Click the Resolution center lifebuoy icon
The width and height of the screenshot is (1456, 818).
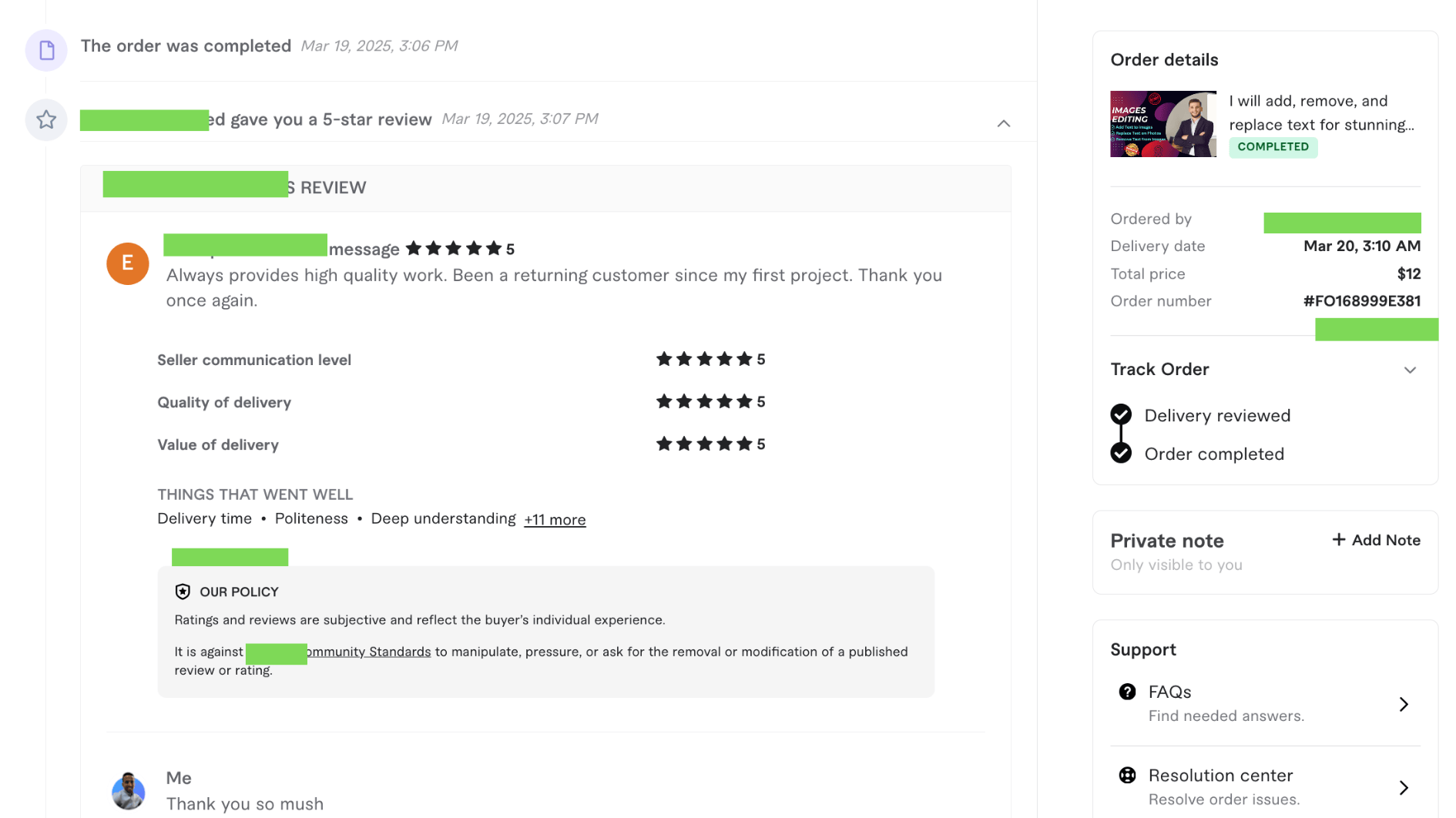(1127, 776)
